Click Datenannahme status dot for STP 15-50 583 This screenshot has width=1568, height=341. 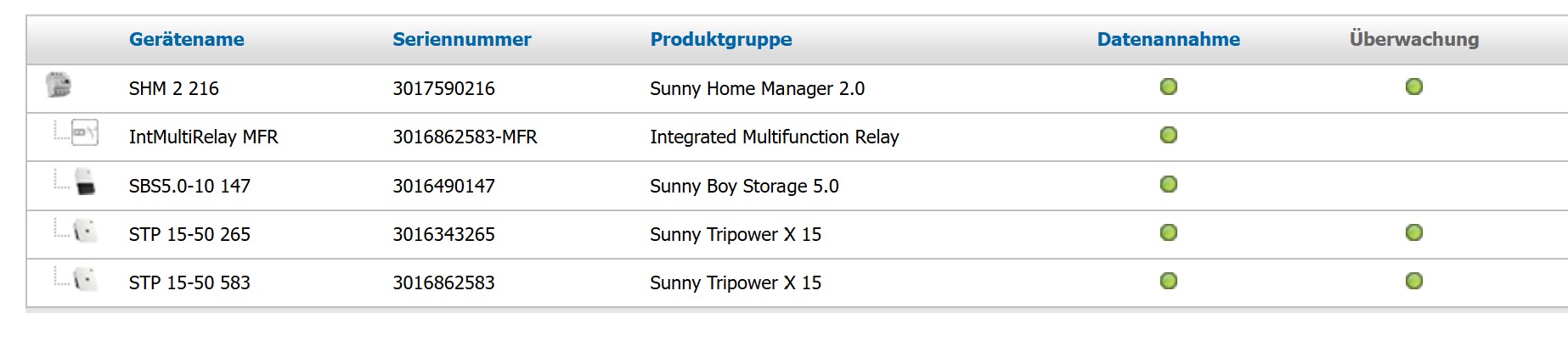(1169, 281)
